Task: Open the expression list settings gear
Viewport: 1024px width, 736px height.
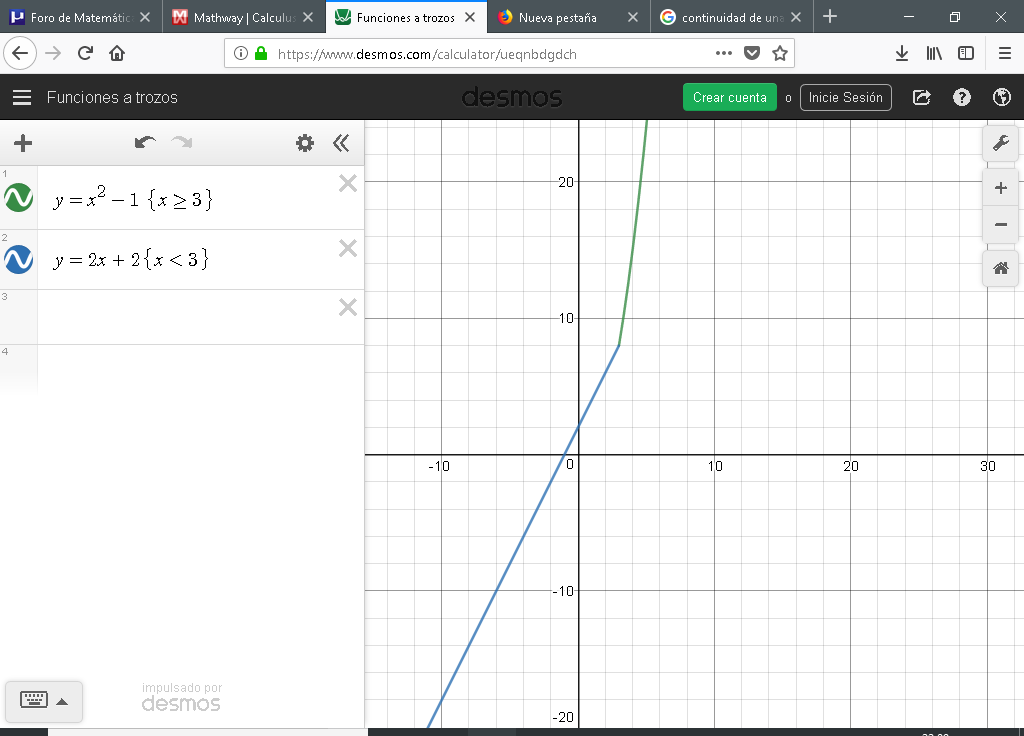Action: pyautogui.click(x=305, y=143)
